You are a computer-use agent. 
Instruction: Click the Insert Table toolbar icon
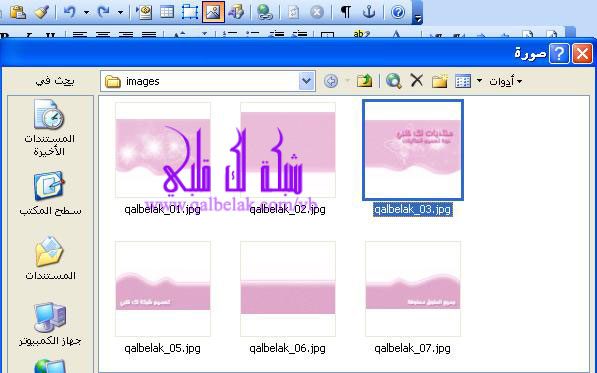click(167, 12)
